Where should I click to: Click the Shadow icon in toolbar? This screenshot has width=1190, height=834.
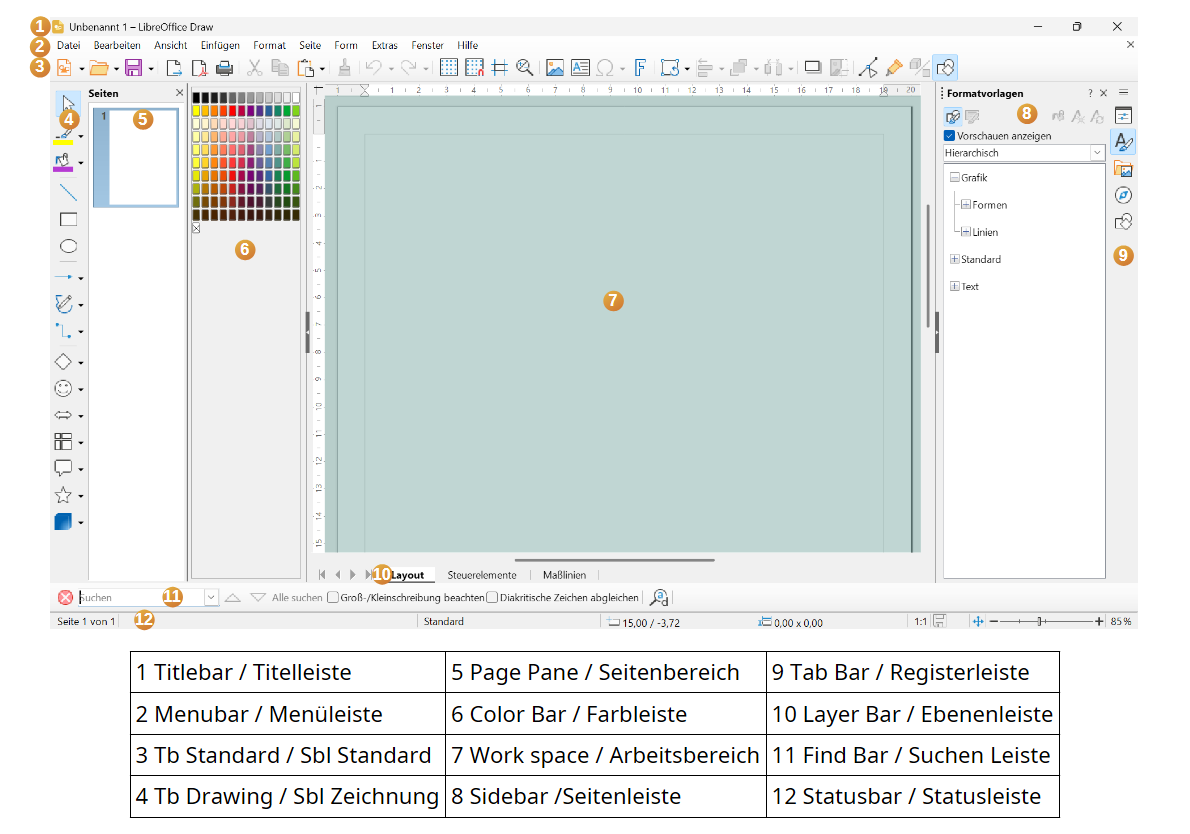813,68
